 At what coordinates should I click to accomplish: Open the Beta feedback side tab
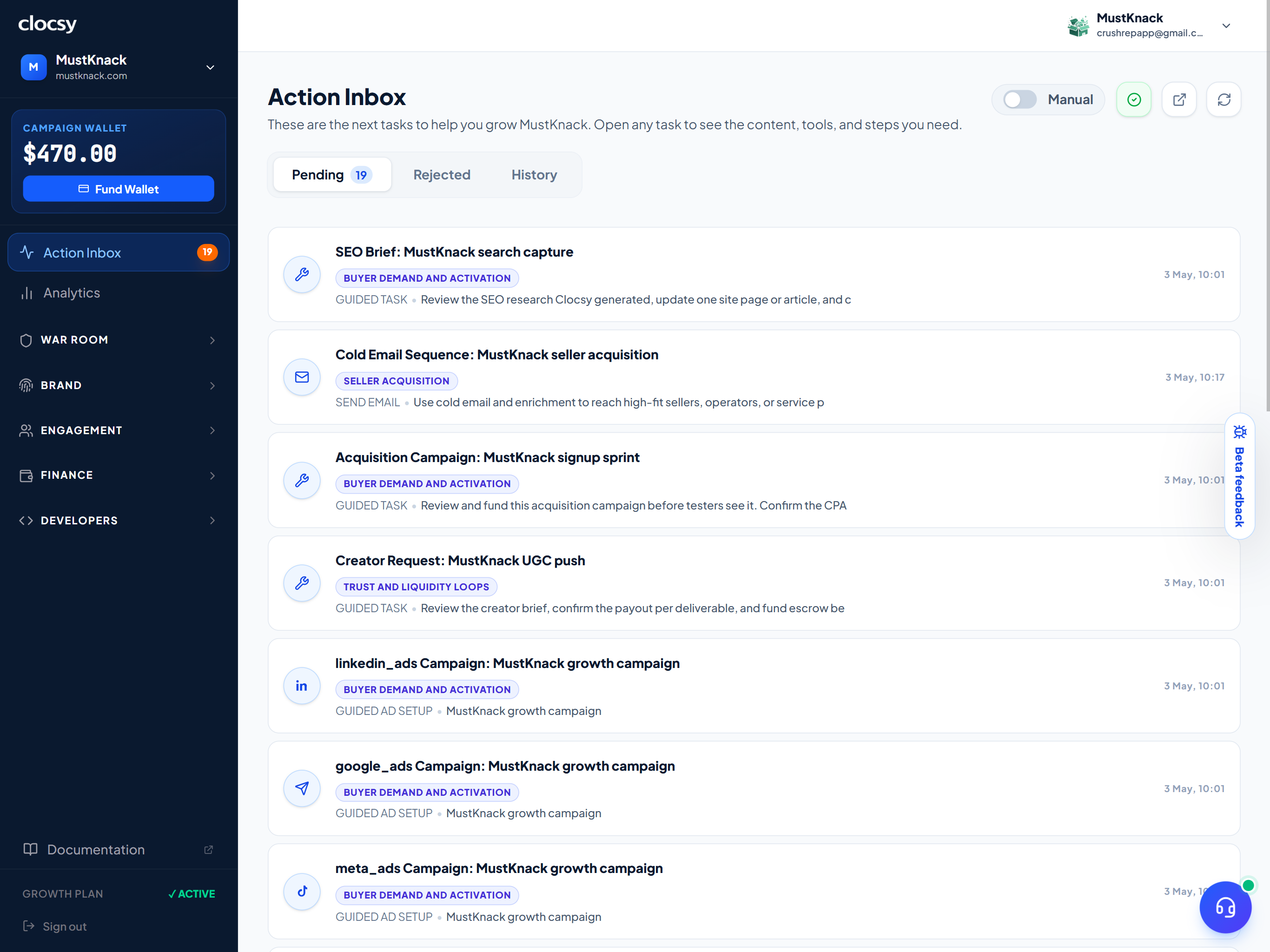coord(1240,476)
